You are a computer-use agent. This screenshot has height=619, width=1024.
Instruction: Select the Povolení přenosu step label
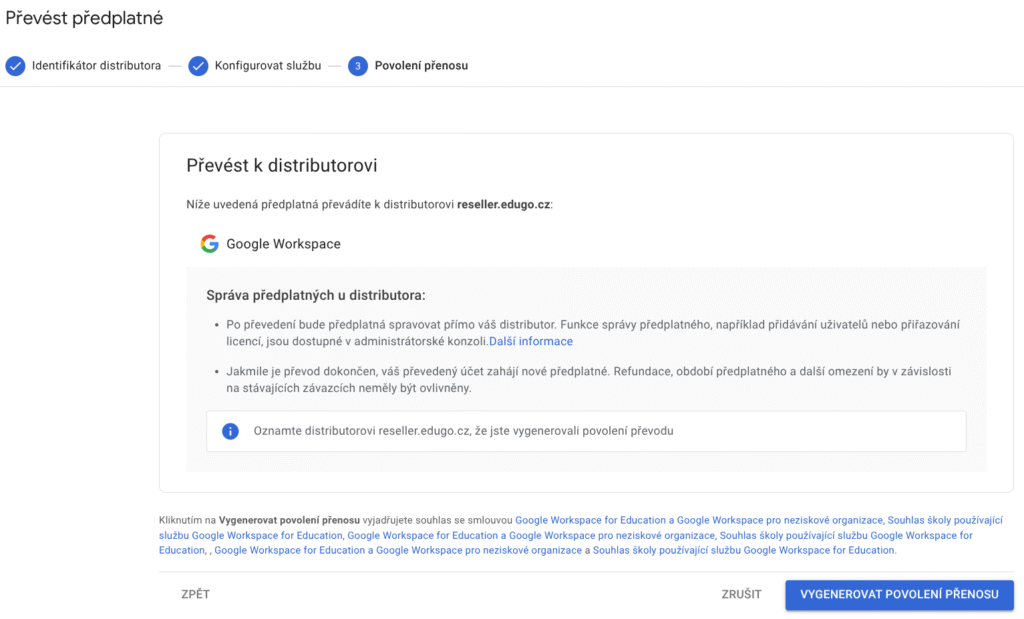[421, 66]
